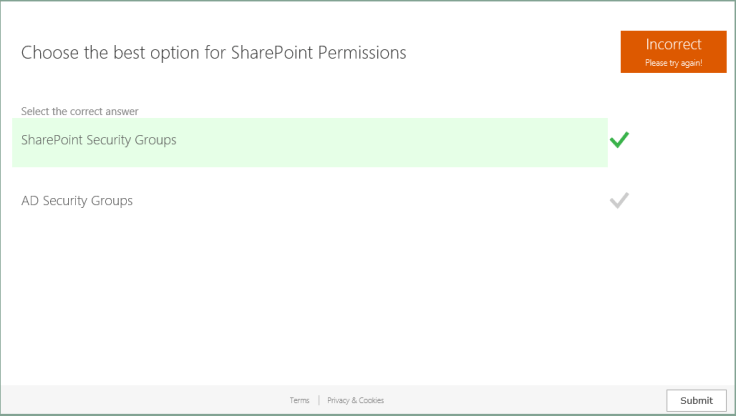
Task: Click the divider between Terms and Privacy links
Action: point(319,400)
